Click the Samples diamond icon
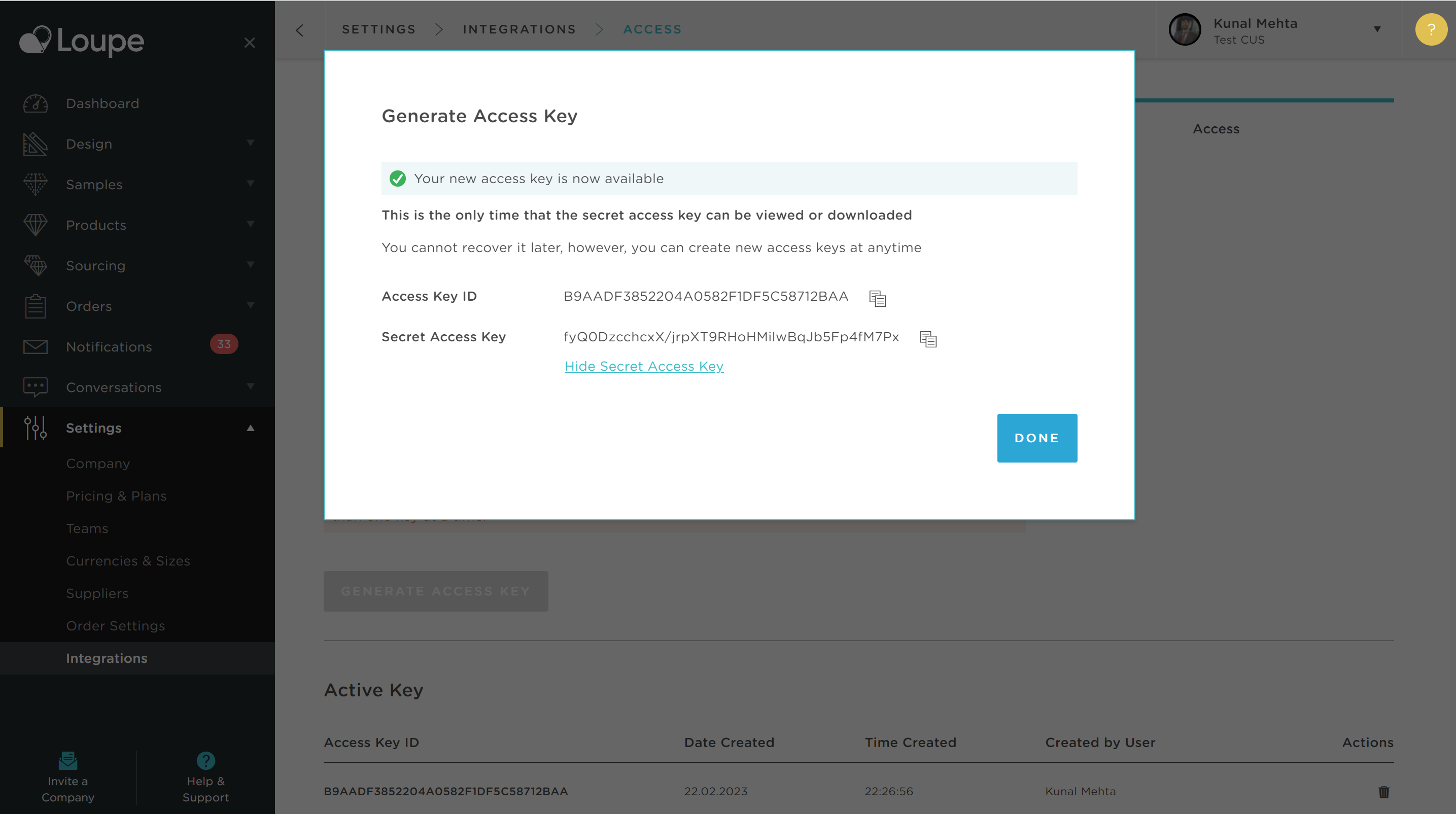The image size is (1456, 814). (x=35, y=184)
